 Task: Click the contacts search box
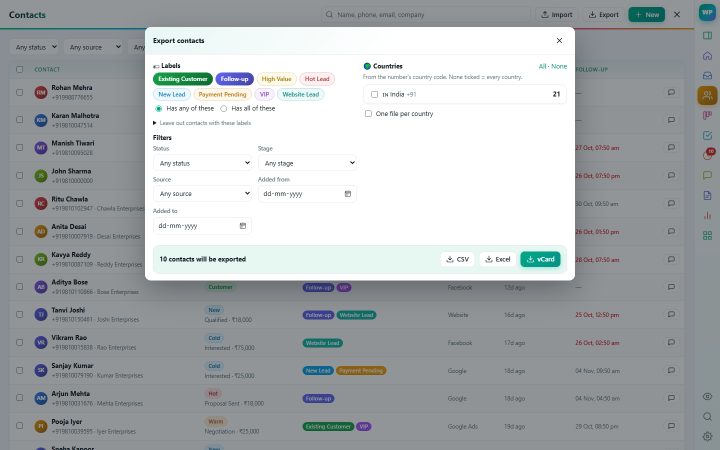(426, 15)
